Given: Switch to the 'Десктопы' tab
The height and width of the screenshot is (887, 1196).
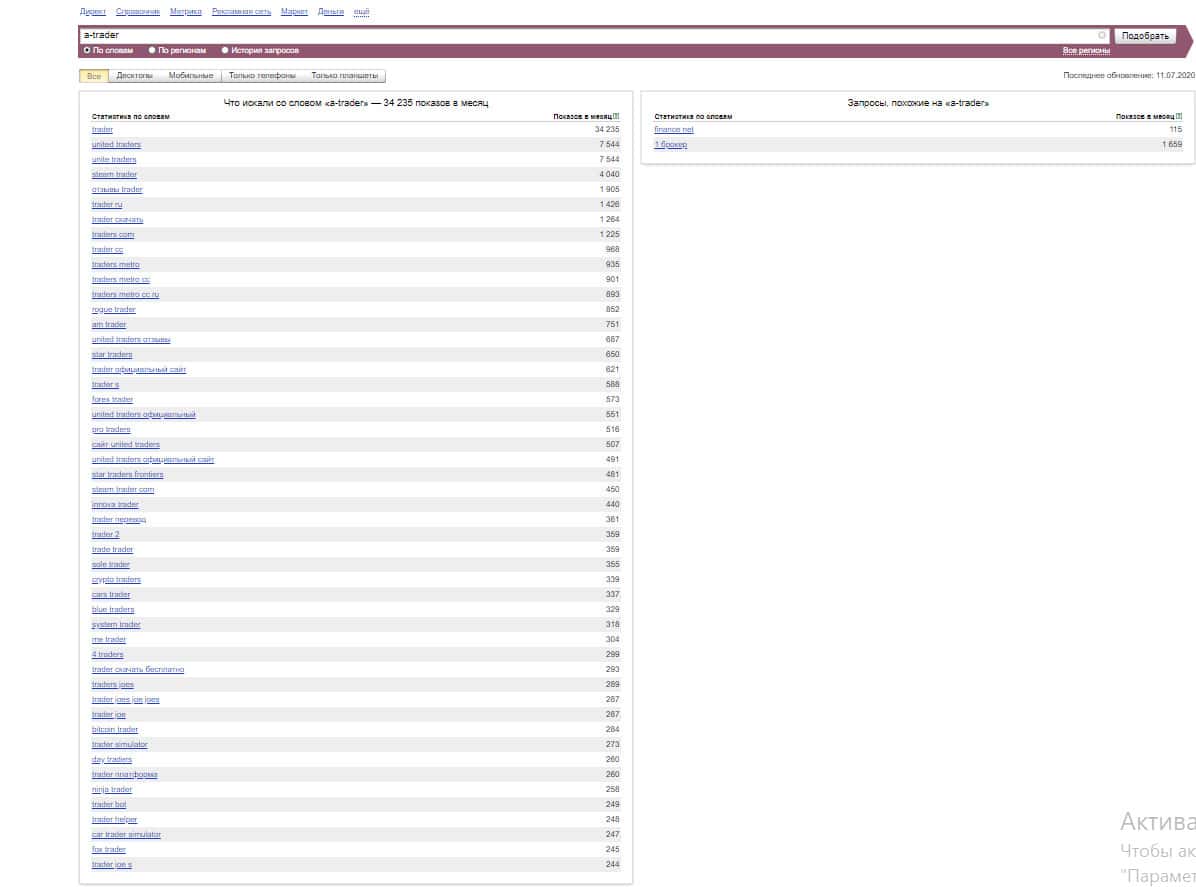Looking at the screenshot, I should [134, 76].
